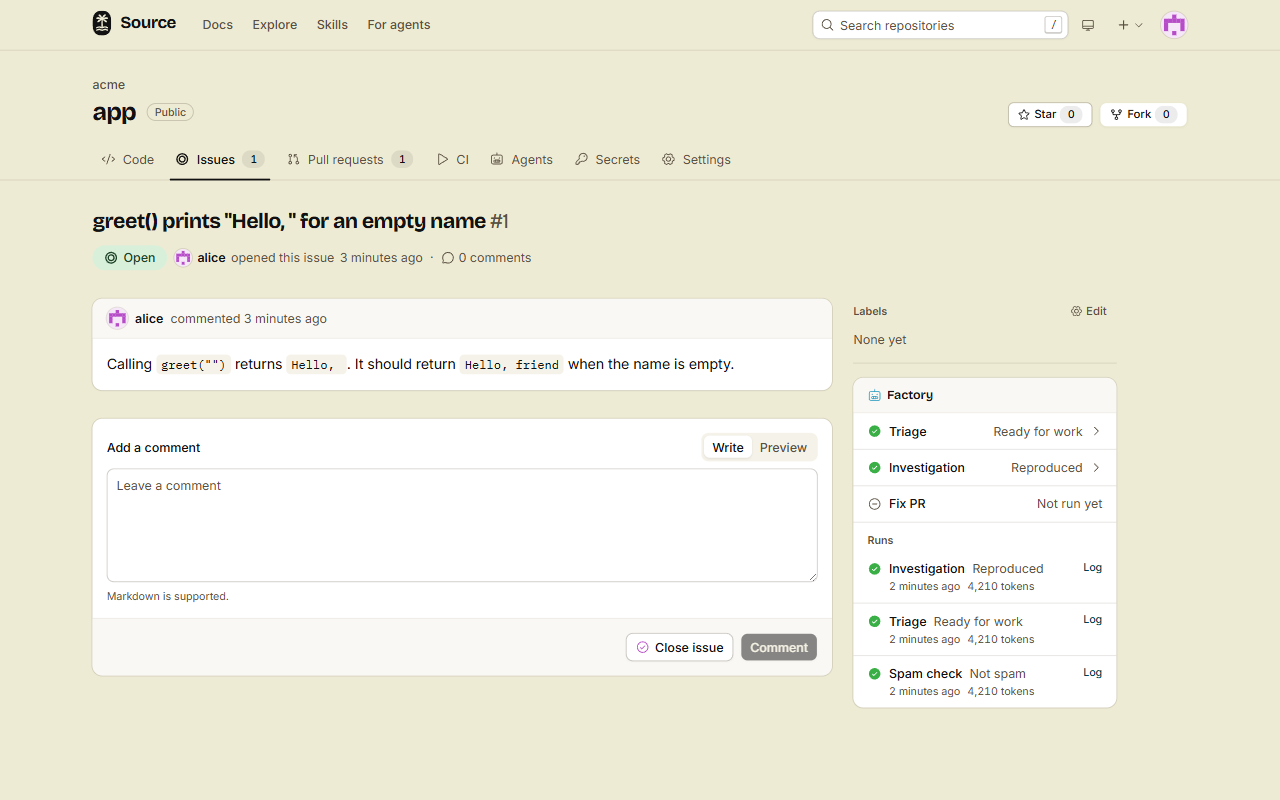Viewport: 1280px width, 800px height.
Task: Select the Issues tab
Action: coord(220,160)
